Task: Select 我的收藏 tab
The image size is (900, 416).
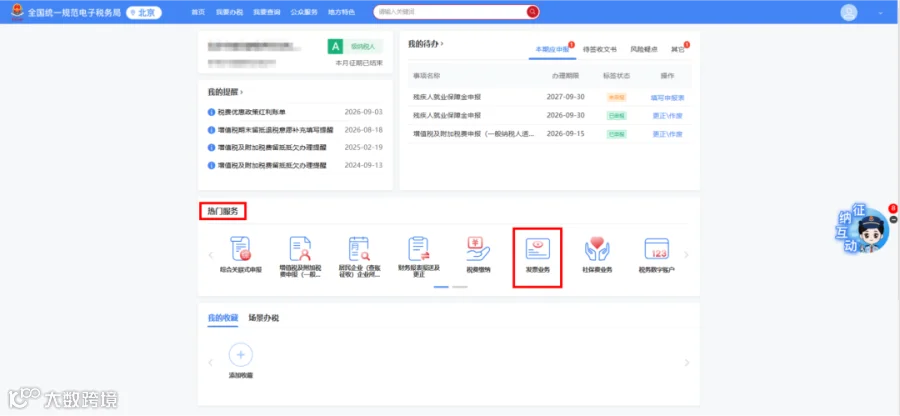Action: click(x=223, y=318)
